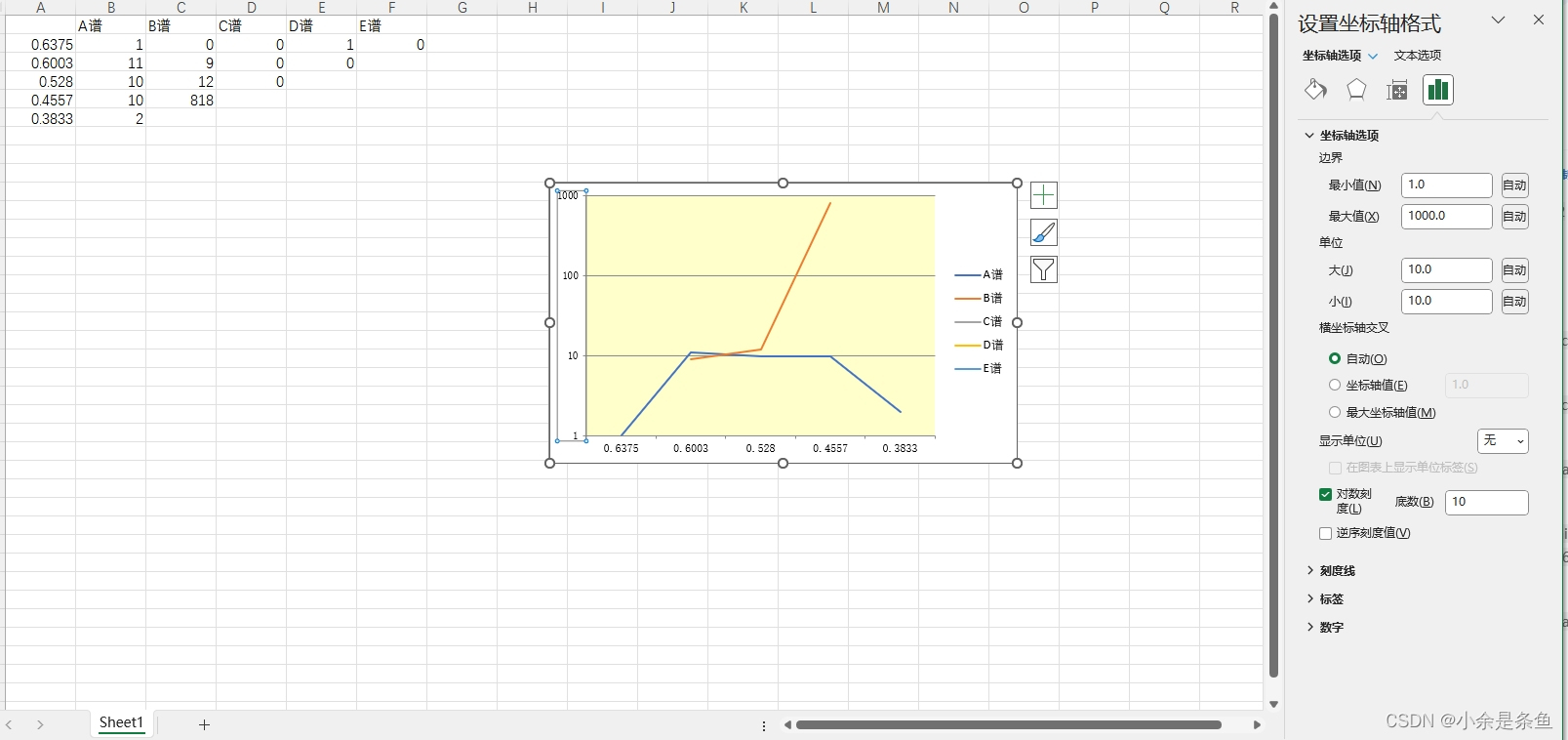Click vertical scrollbar down arrow
Screen dimensions: 1568x740
point(1273,704)
